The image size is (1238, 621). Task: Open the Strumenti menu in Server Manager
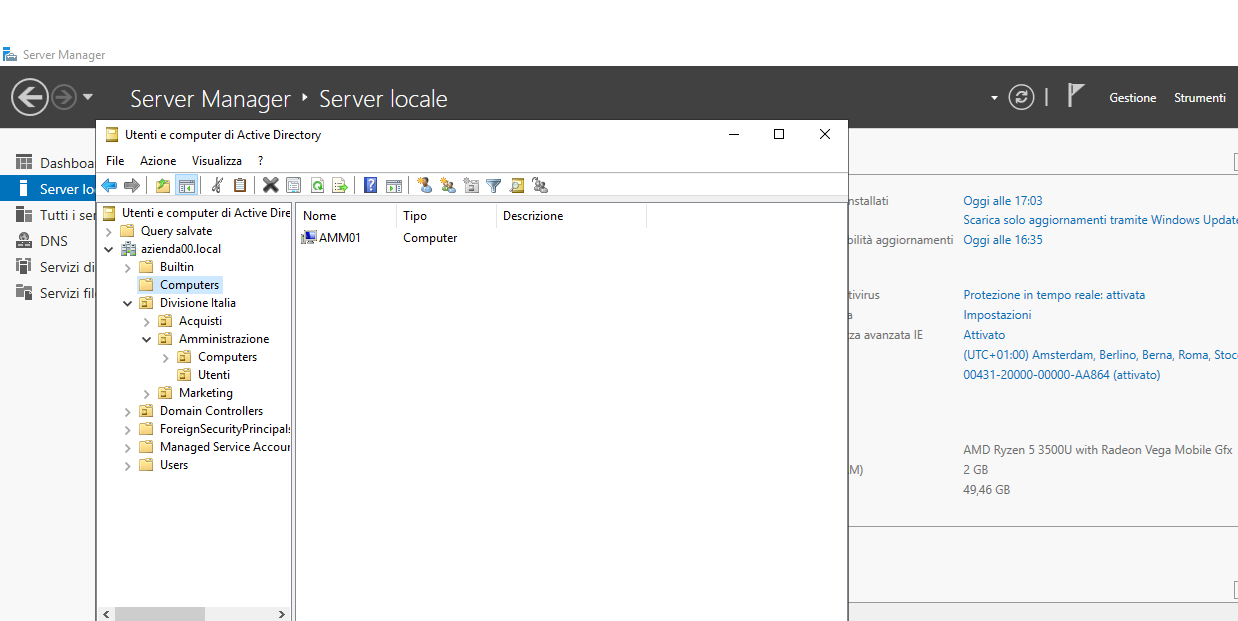(1200, 97)
